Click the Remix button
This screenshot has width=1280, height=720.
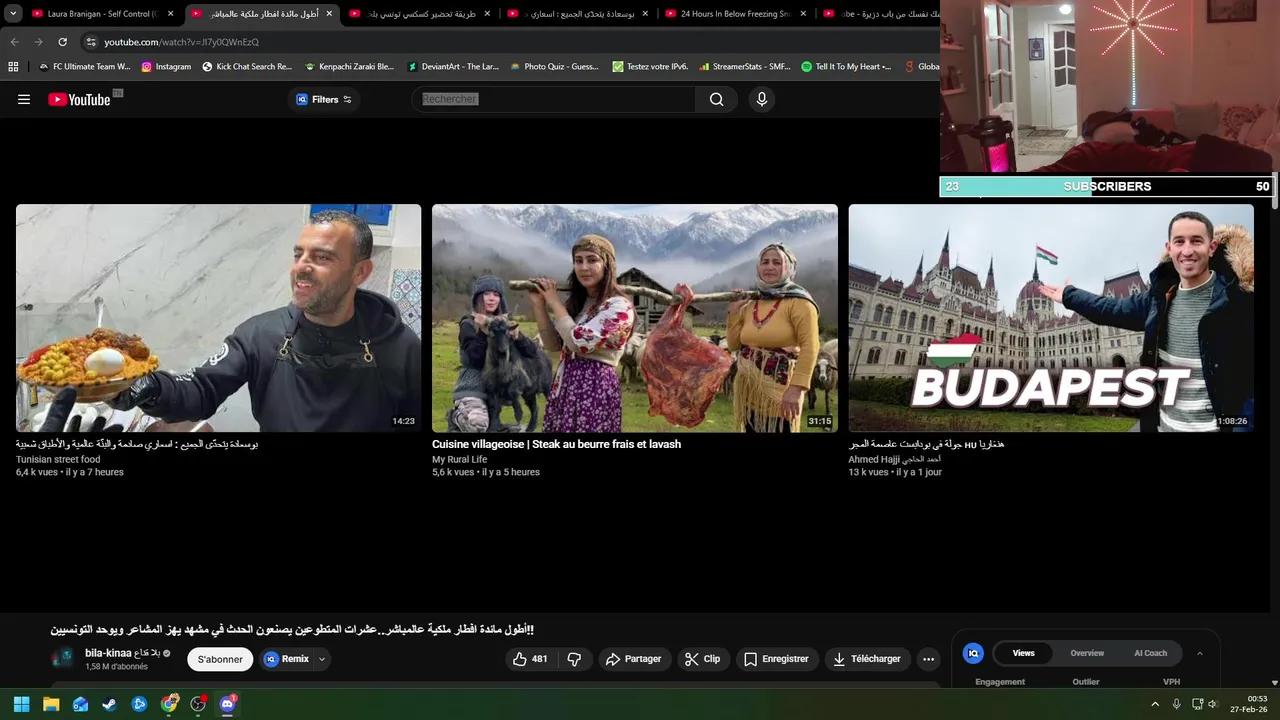pos(287,659)
